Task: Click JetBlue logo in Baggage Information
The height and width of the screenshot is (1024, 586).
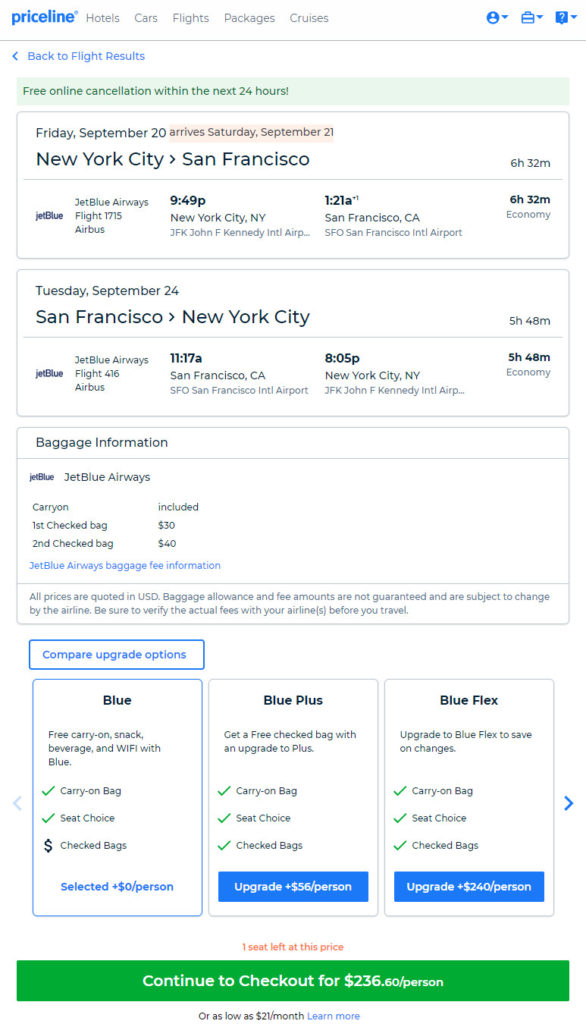Action: point(42,477)
